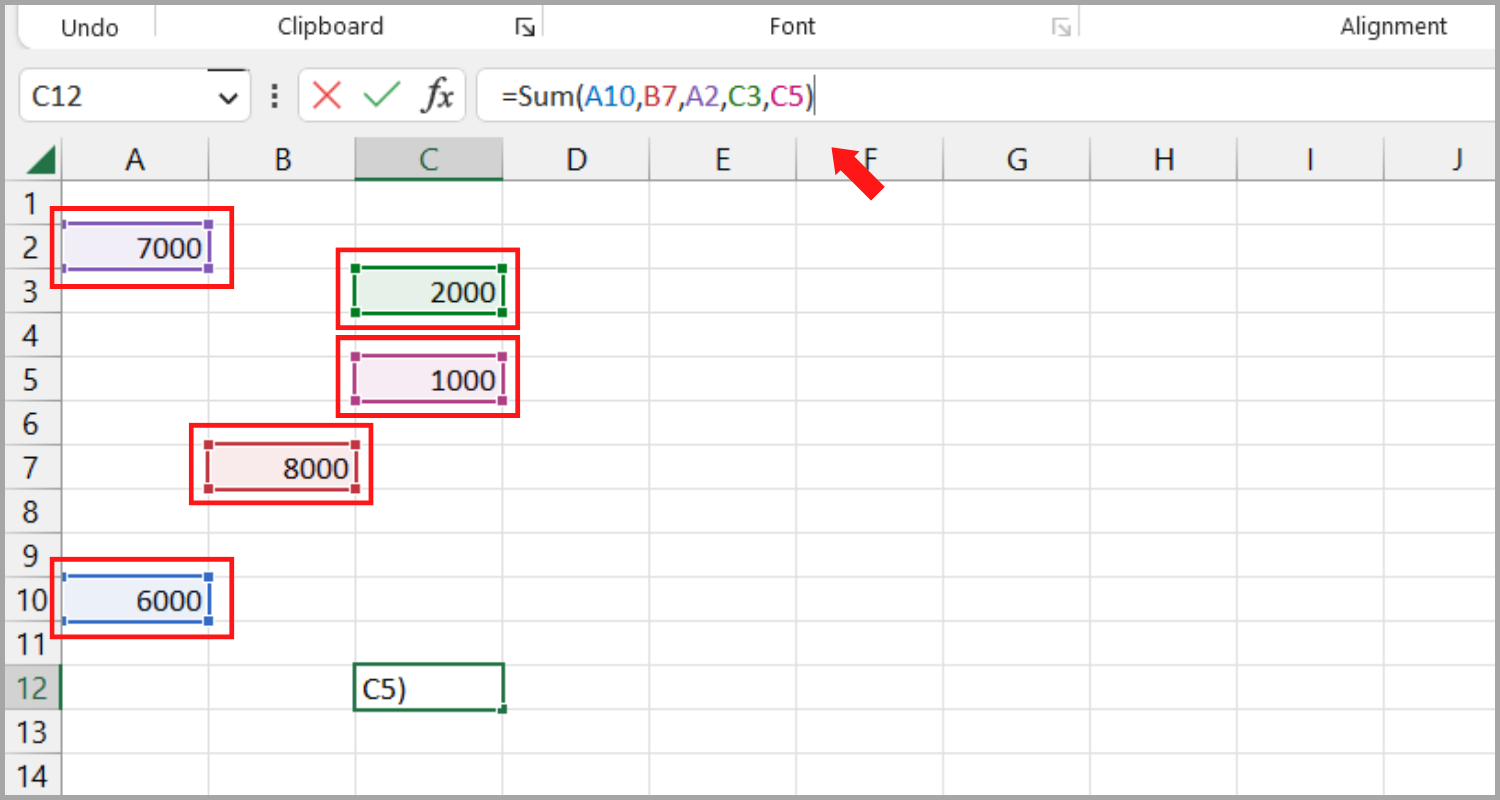Select row 9 header

coord(33,555)
